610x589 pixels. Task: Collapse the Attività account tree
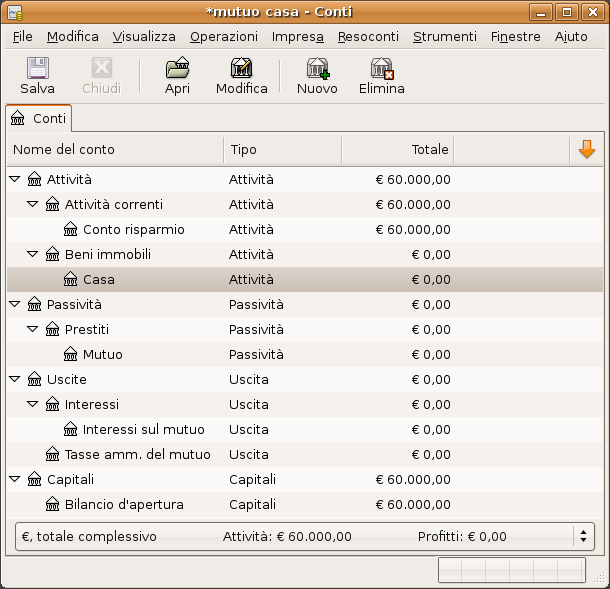[15, 180]
